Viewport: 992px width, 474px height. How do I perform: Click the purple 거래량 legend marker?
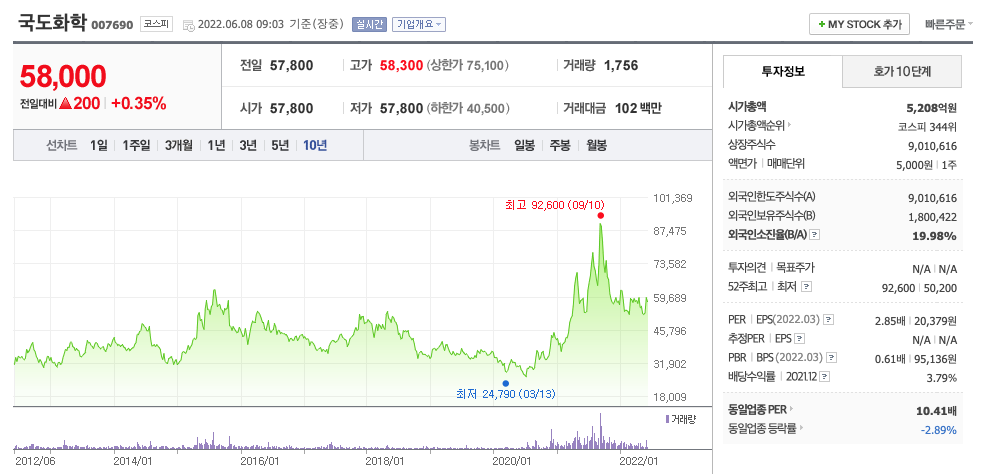(x=667, y=419)
